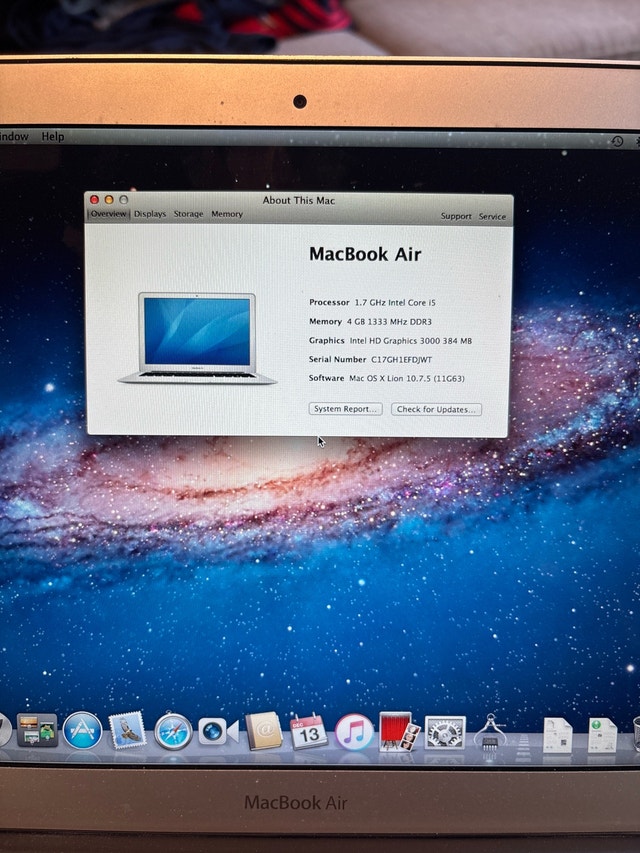The height and width of the screenshot is (853, 640).
Task: Open System Information chip icon in the Dock
Action: coord(490,732)
